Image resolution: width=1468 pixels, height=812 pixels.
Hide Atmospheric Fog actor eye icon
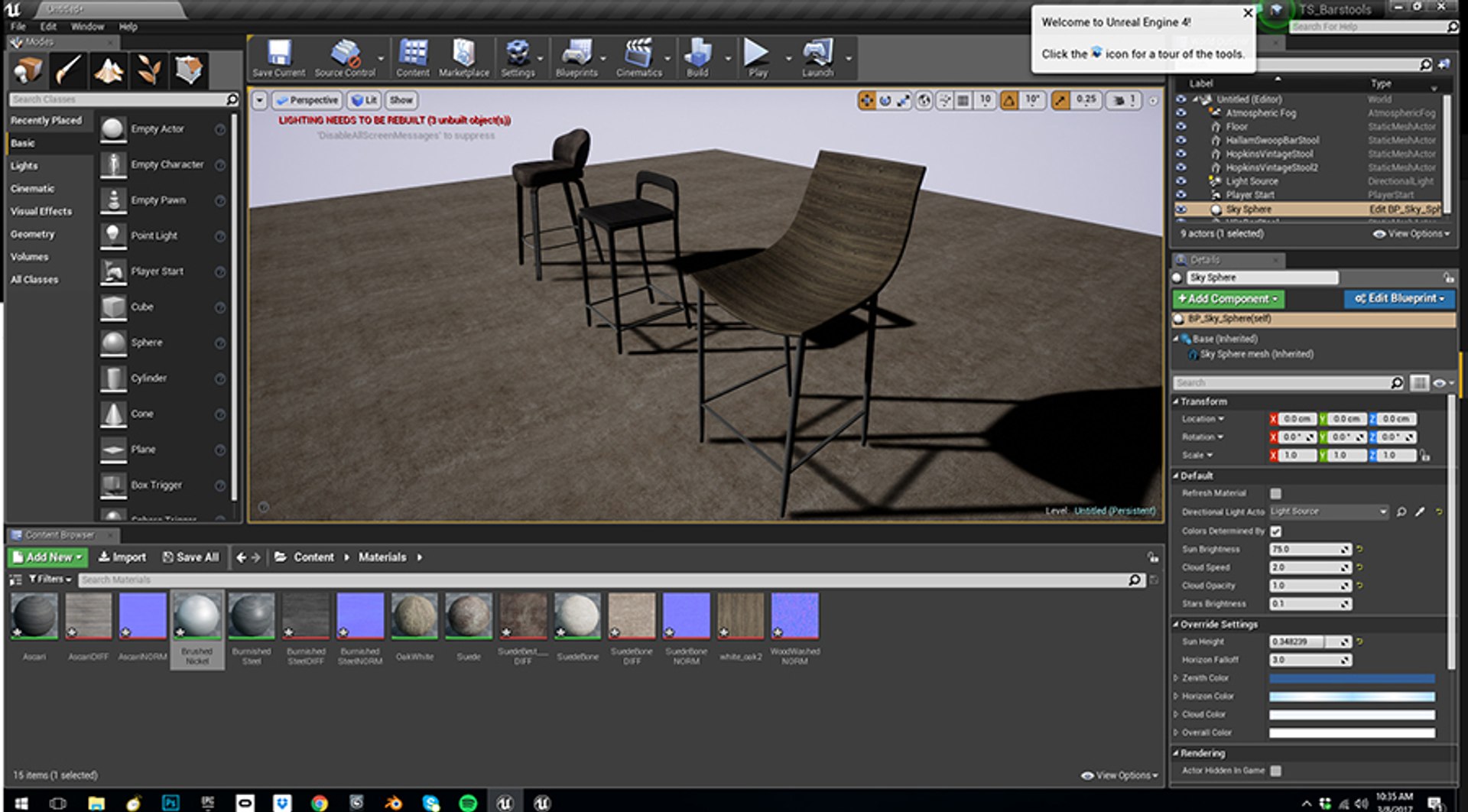coord(1181,113)
